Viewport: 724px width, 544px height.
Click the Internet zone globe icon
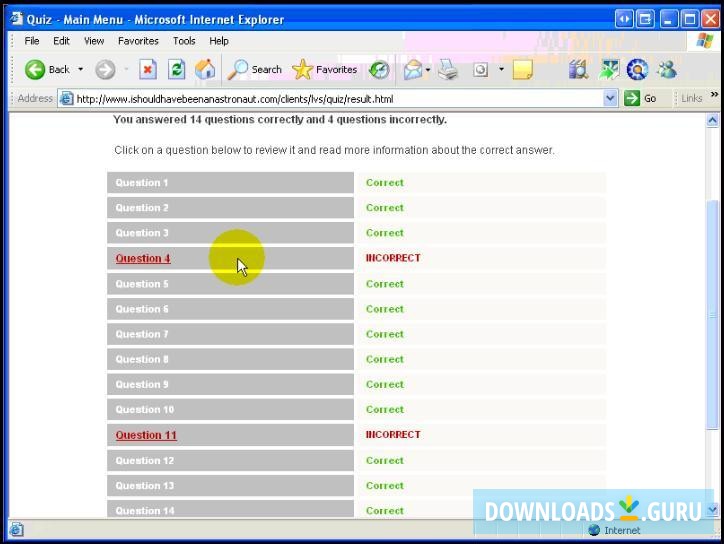pos(595,530)
